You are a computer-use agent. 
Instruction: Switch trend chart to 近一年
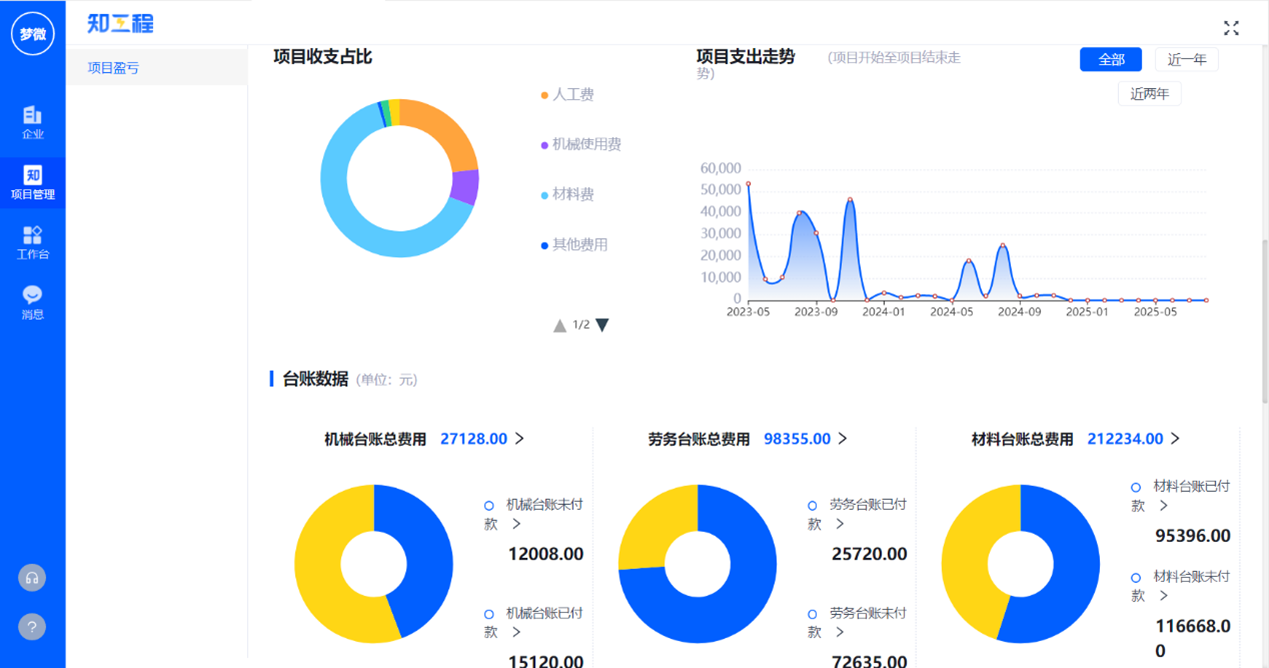click(x=1186, y=60)
